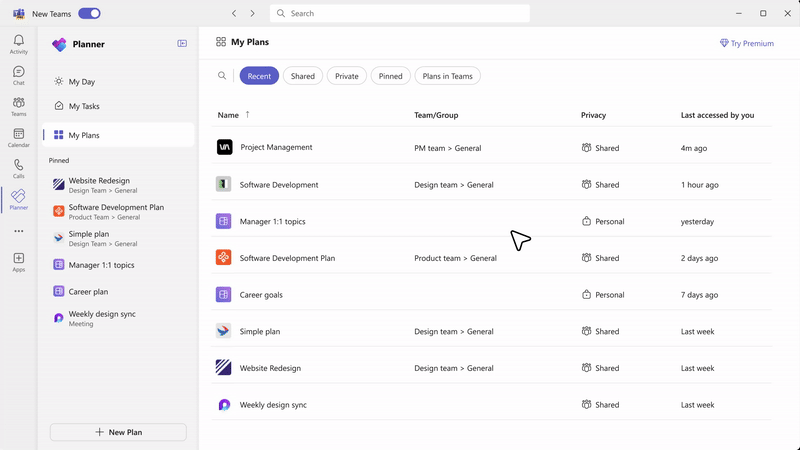Go back with the left arrow
This screenshot has height=450, width=800.
point(234,13)
